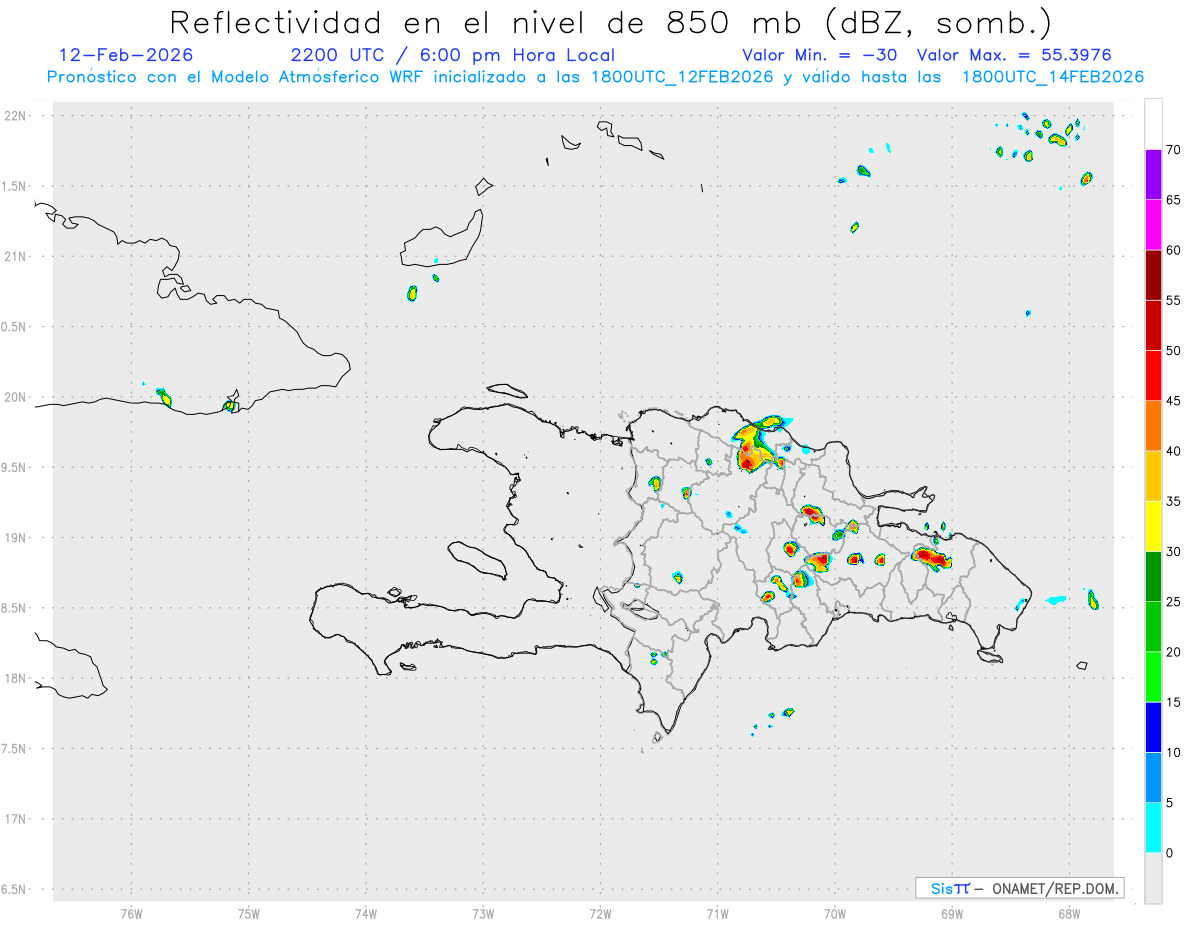Click the '10' value on the color scale

(1173, 753)
